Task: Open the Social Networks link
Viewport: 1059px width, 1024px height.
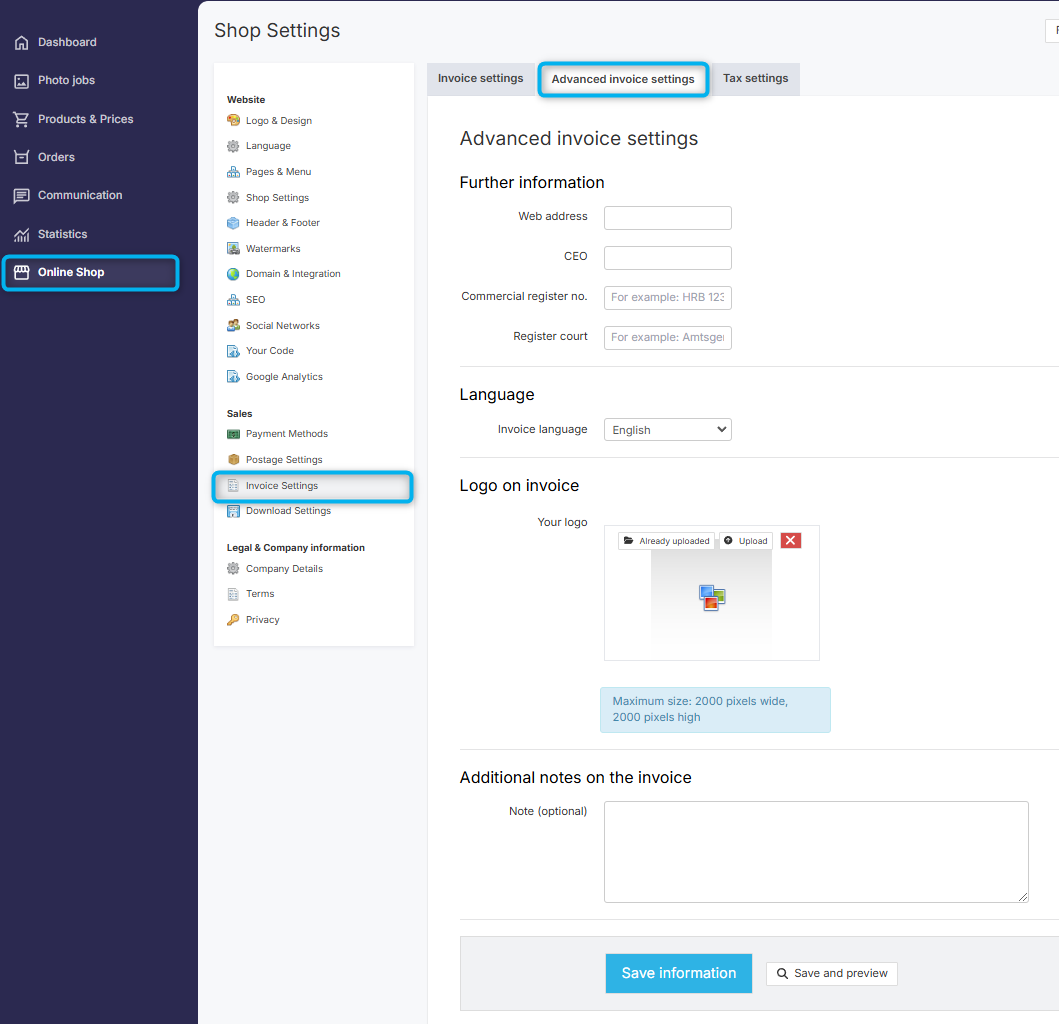Action: pyautogui.click(x=282, y=326)
